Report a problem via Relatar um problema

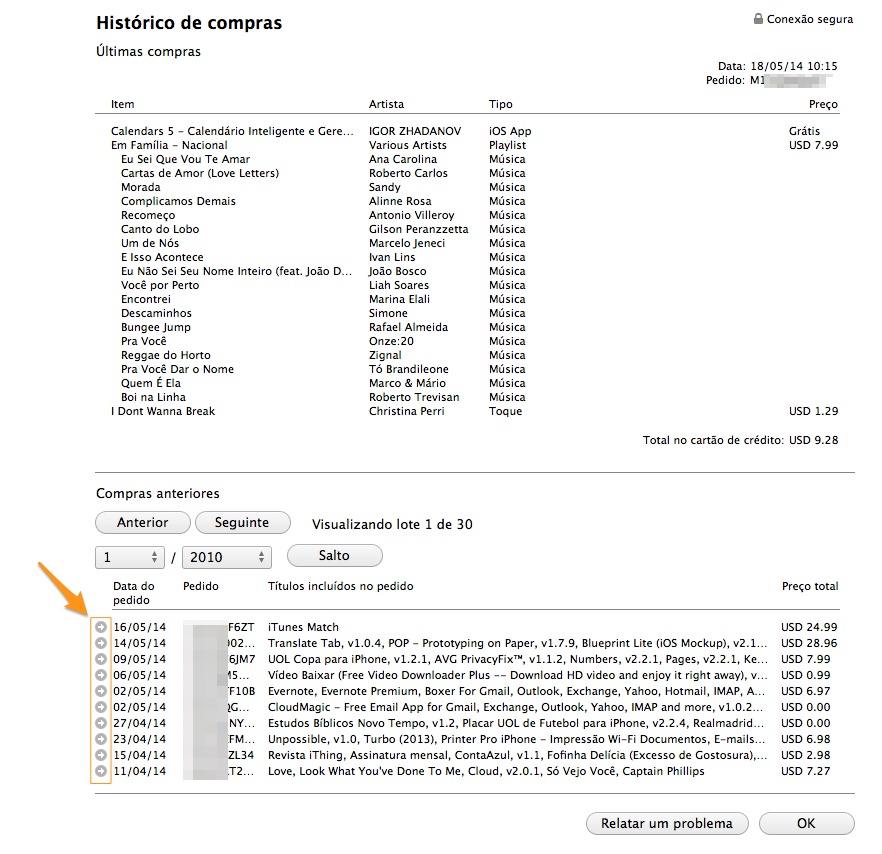(667, 824)
